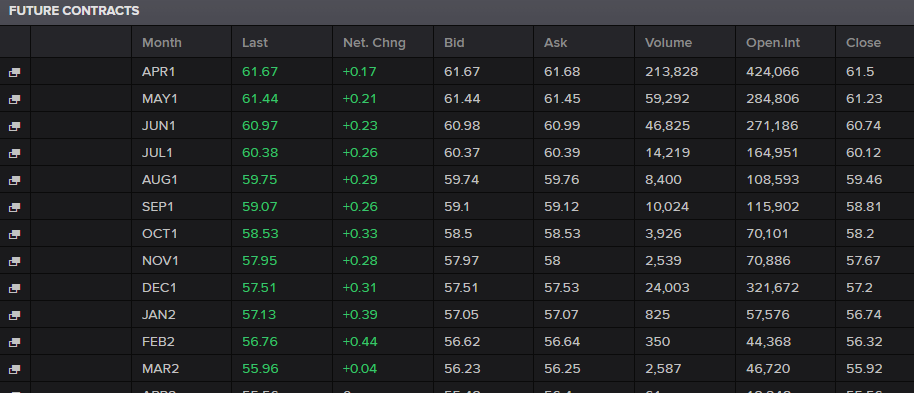Click the bid value 56.23
The height and width of the screenshot is (393, 914).
pos(462,369)
